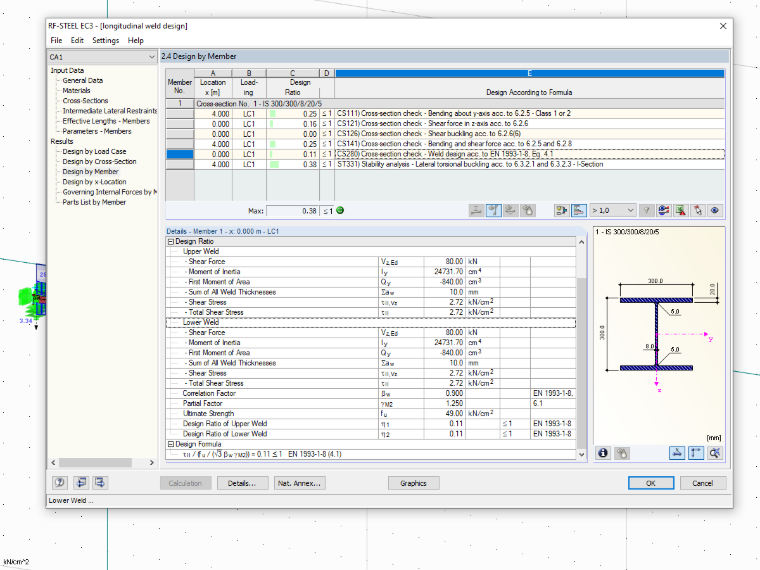Click Correlation Factor row in details
This screenshot has width=760, height=570.
pyautogui.click(x=371, y=394)
